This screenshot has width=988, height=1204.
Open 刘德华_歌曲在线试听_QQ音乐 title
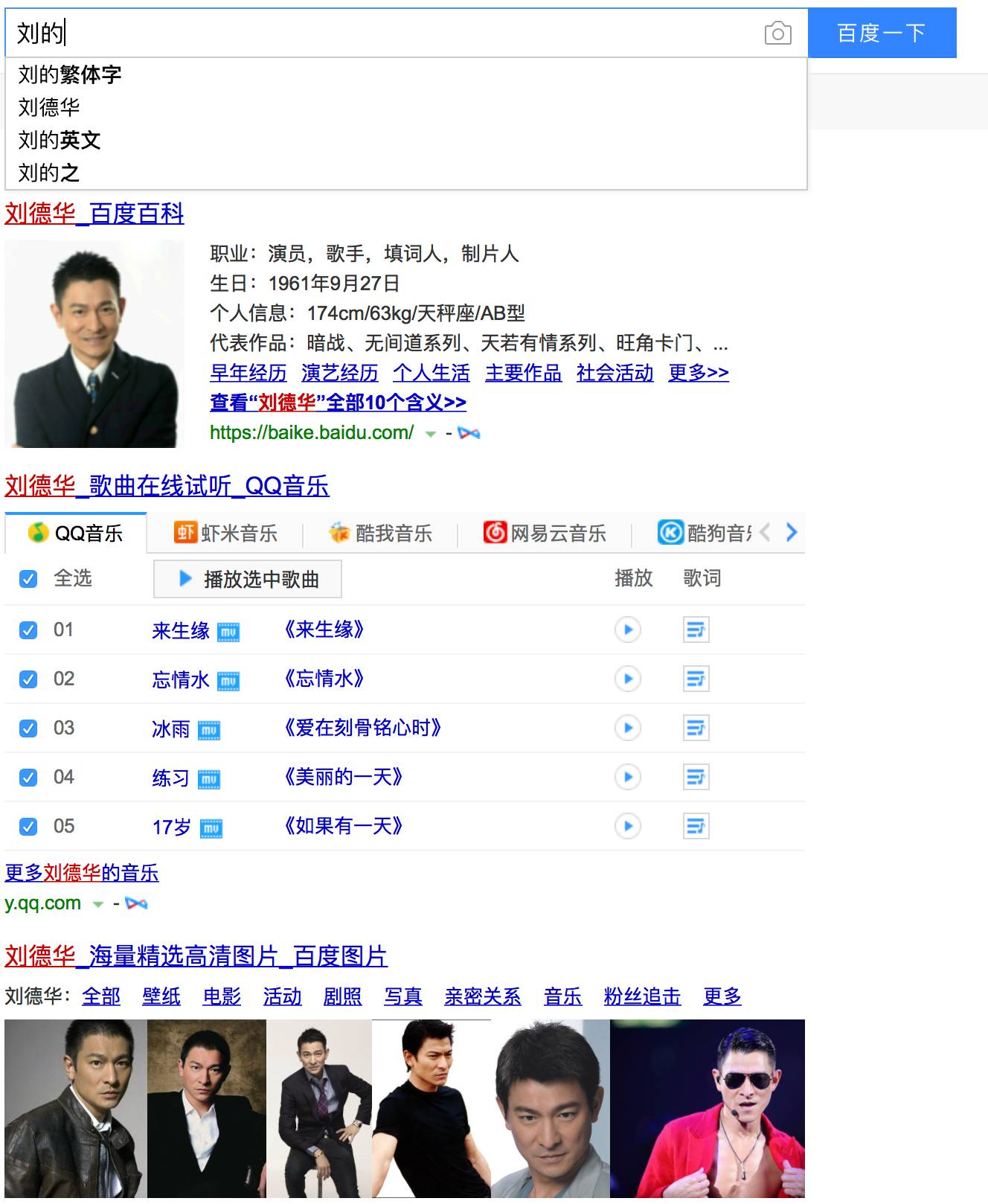(x=167, y=486)
